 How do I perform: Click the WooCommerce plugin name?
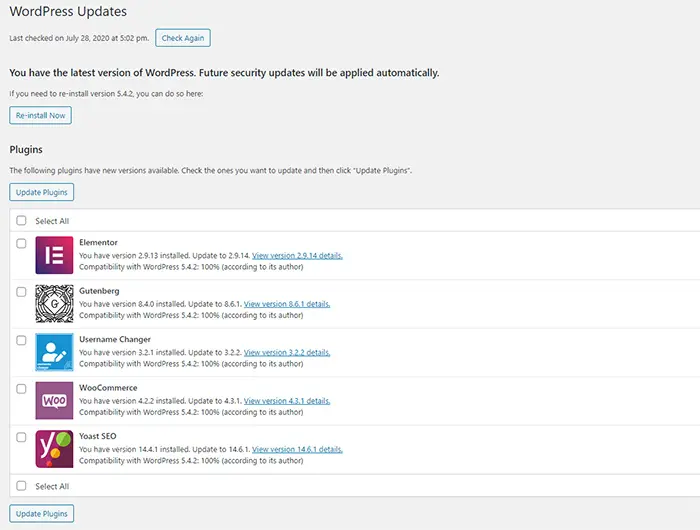click(x=108, y=388)
